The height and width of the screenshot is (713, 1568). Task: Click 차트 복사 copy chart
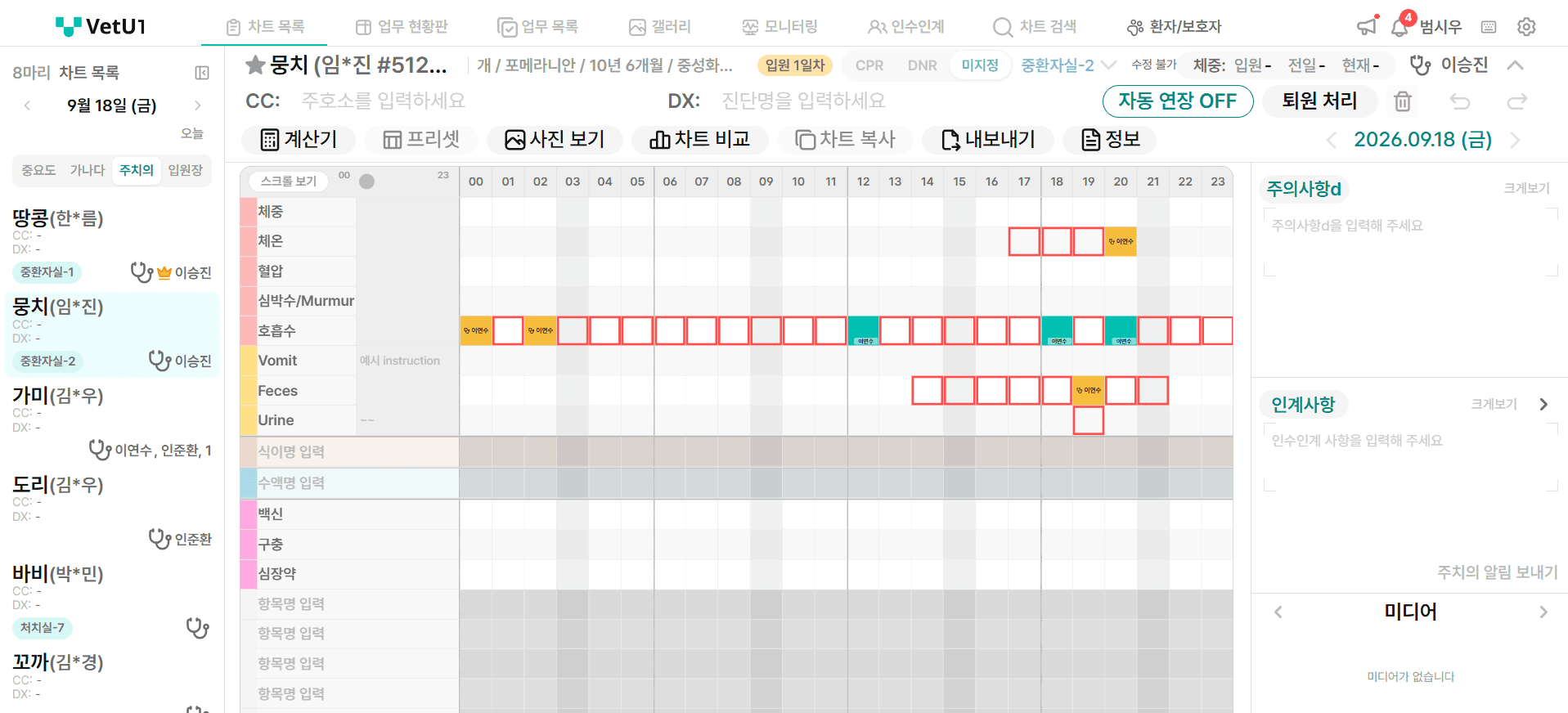point(845,140)
